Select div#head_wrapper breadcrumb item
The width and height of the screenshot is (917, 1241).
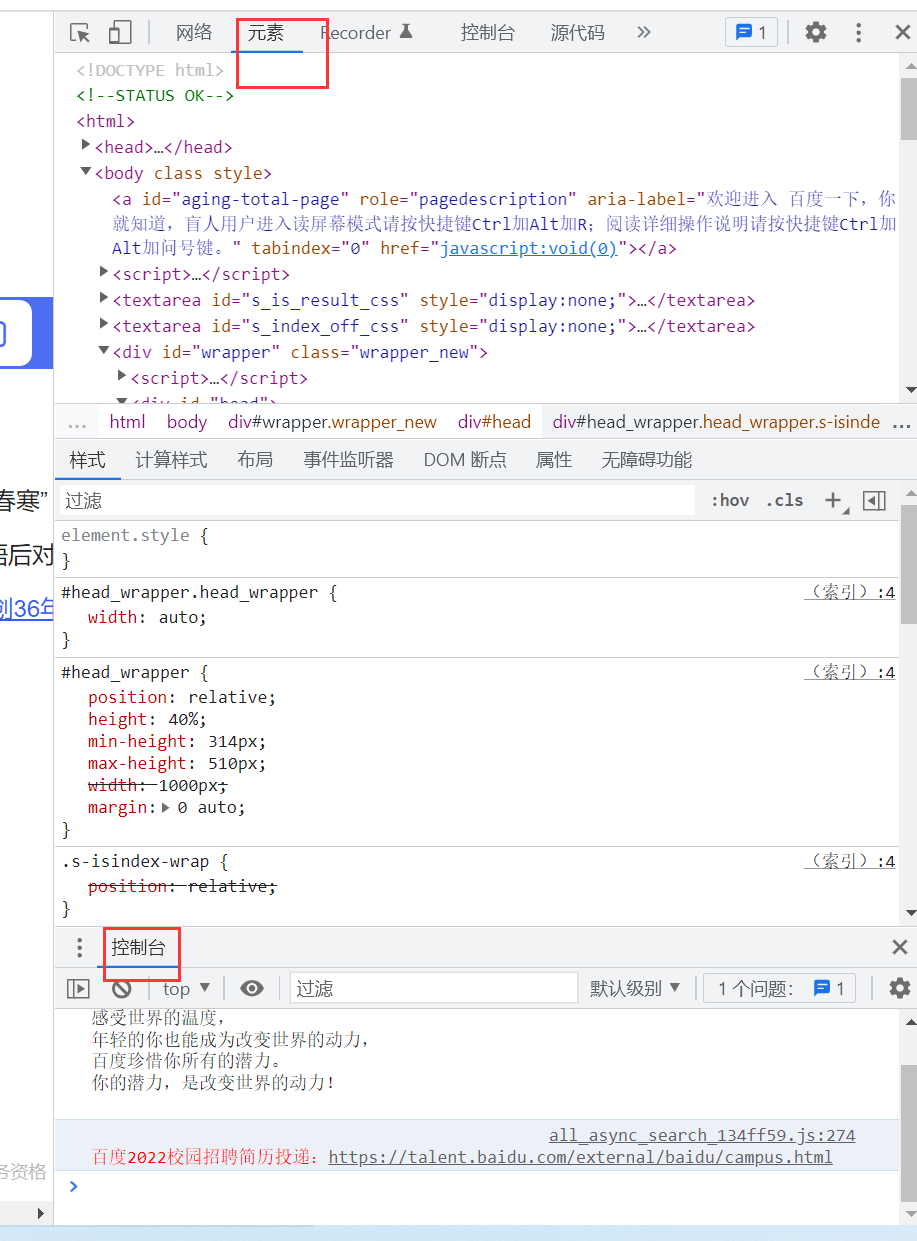coord(716,422)
